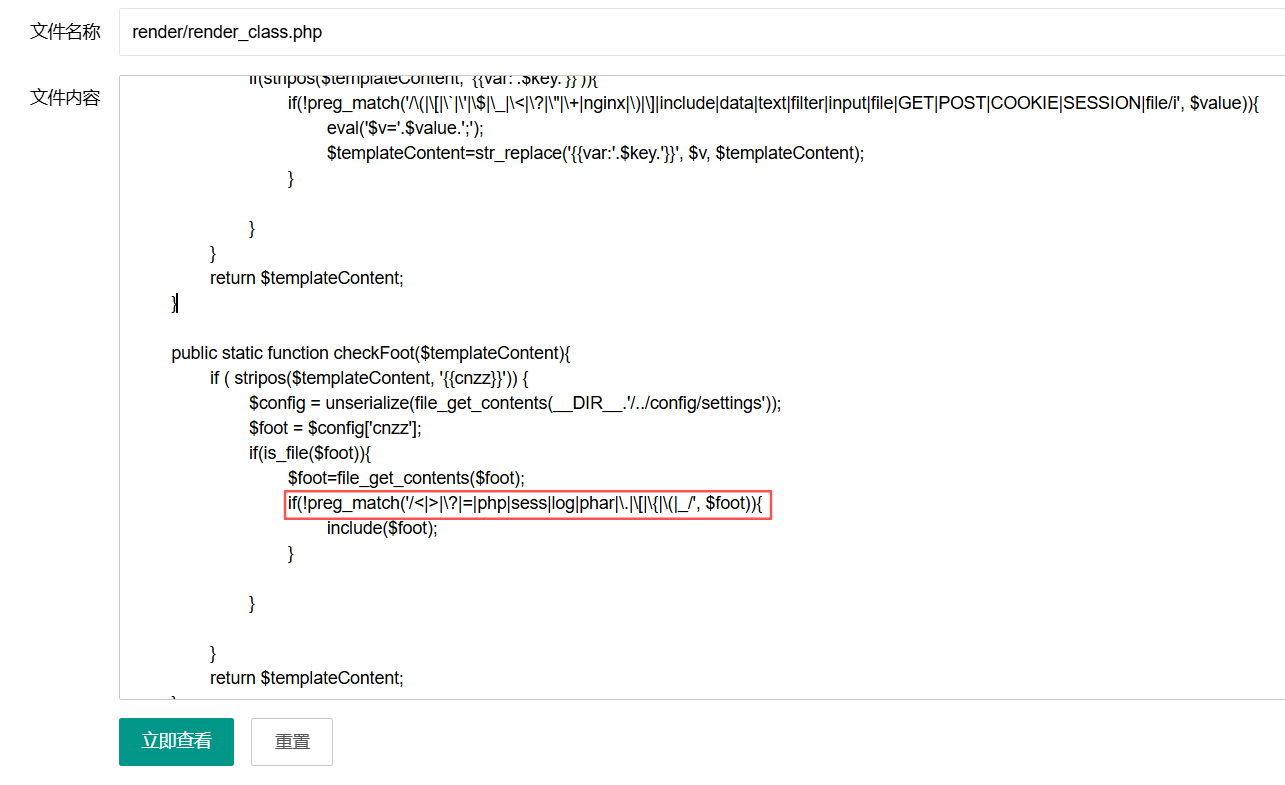Viewport: 1285px width, 785px height.
Task: Place cursor on the stripos '{{cnzz}}' line
Action: [x=368, y=378]
